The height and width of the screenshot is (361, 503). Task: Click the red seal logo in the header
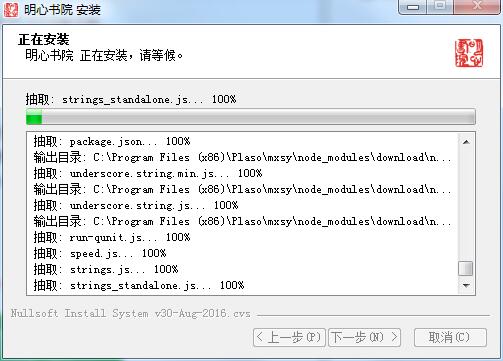coord(469,53)
